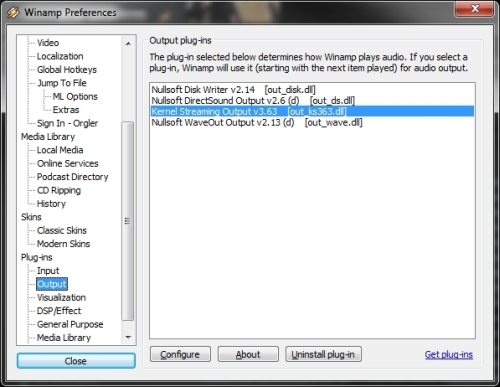Screen dimensions: 500x387
Task: Select the top-level Media Library category
Action: tap(48, 136)
